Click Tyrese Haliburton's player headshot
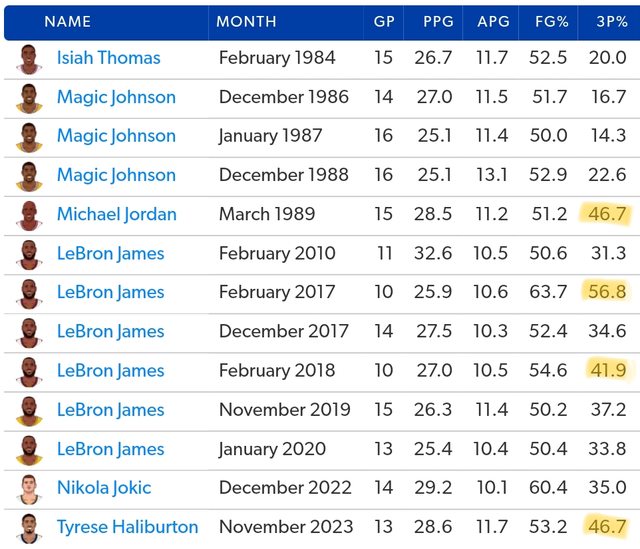 click(29, 527)
